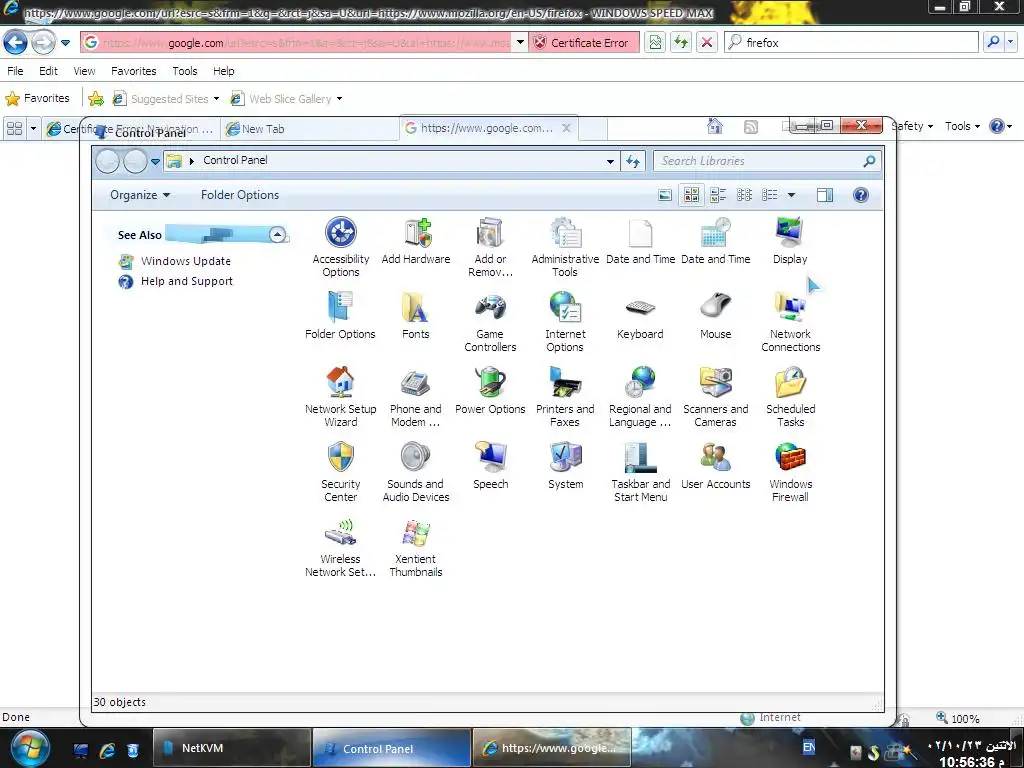Switch to NetKVM taskbar button
1024x768 pixels.
[232, 748]
